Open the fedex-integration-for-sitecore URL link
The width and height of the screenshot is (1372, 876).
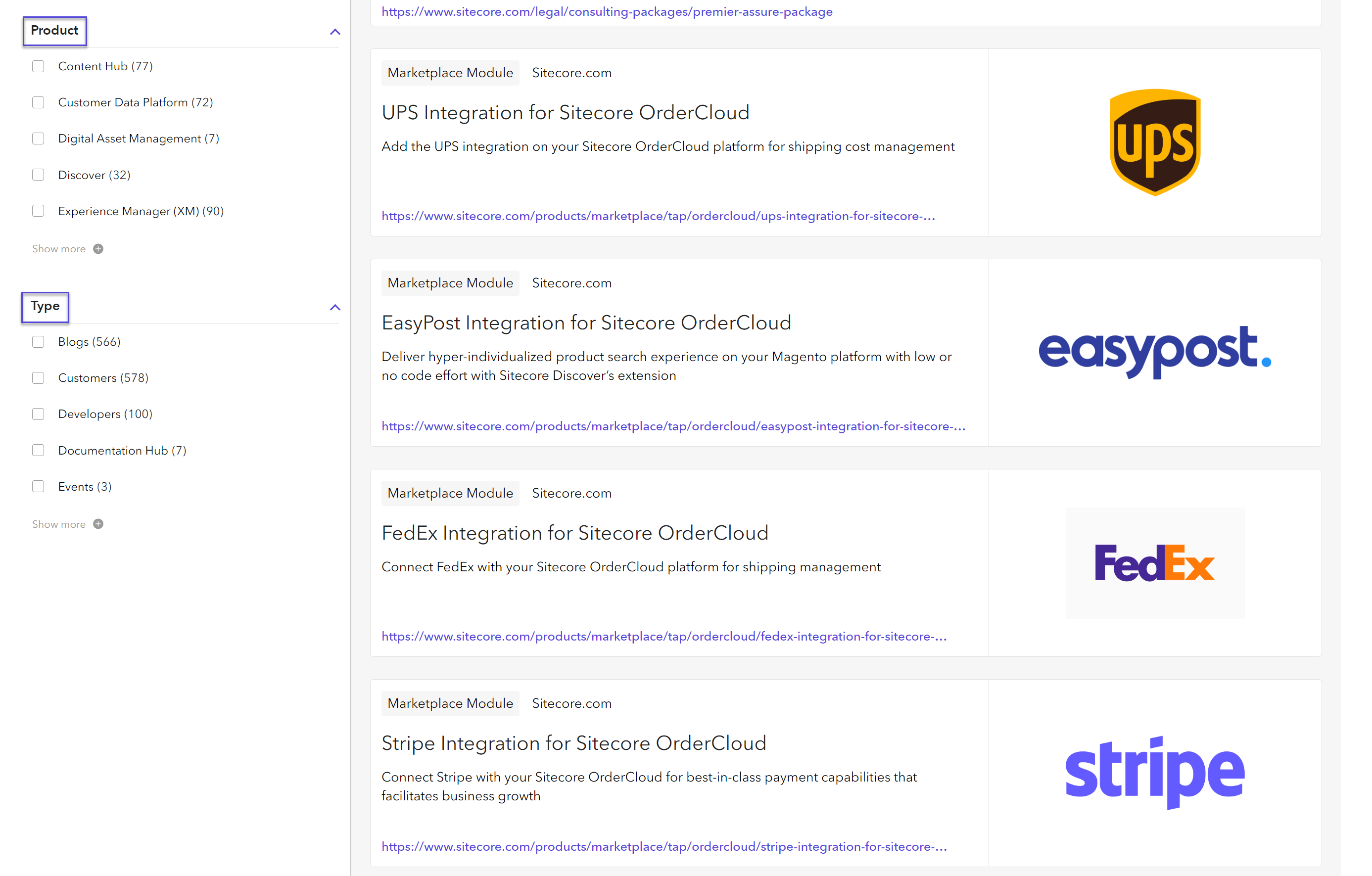[x=664, y=636]
